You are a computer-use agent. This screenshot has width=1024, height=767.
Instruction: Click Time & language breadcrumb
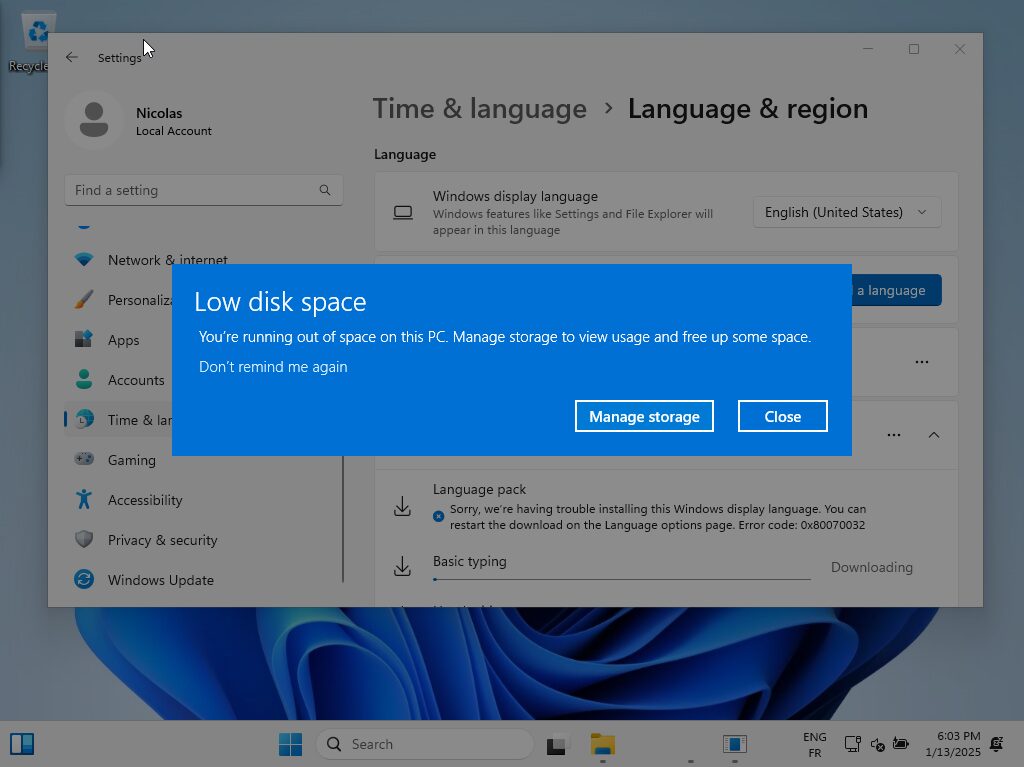click(479, 108)
